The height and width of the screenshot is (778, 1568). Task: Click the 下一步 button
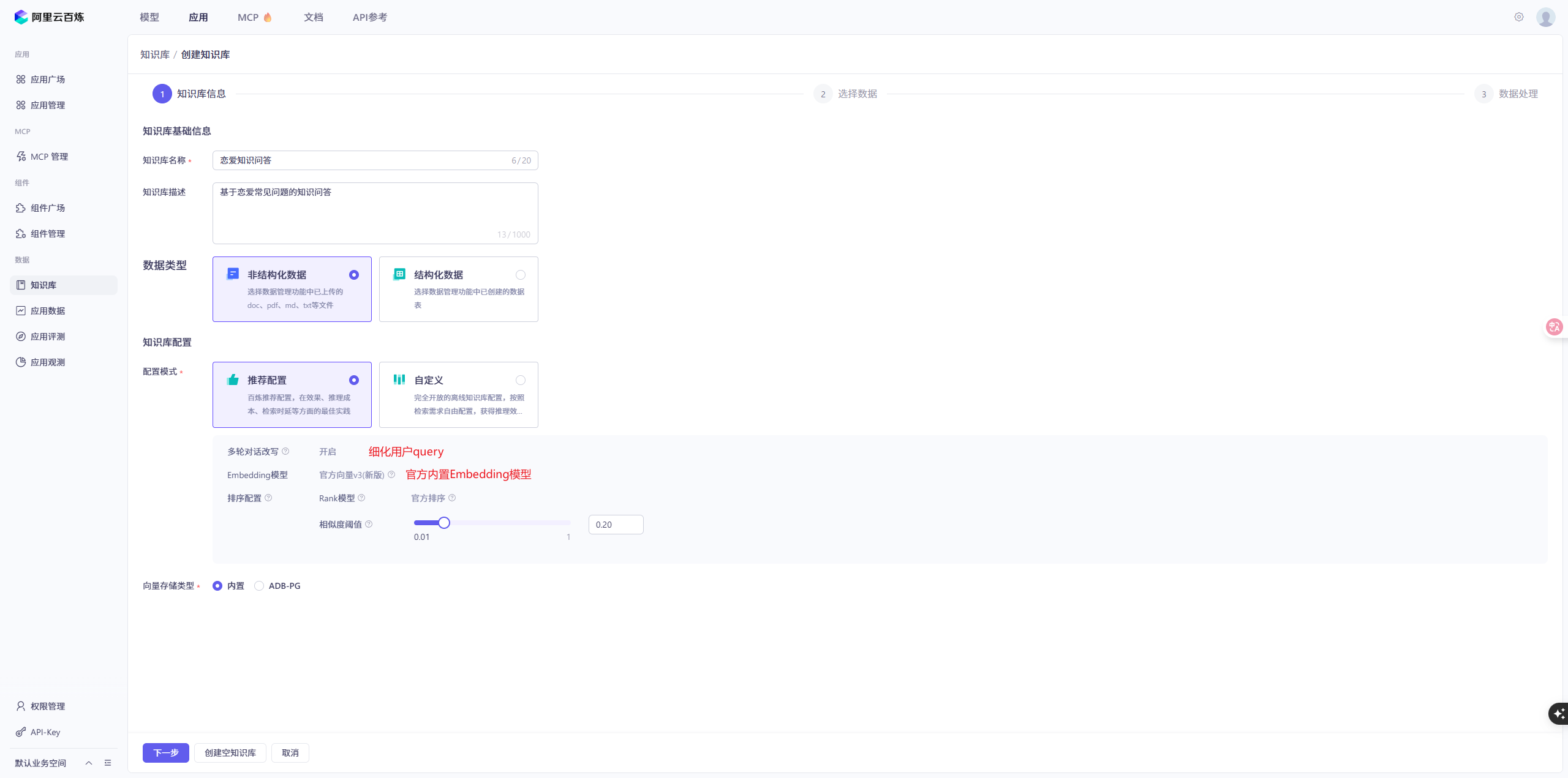point(165,753)
